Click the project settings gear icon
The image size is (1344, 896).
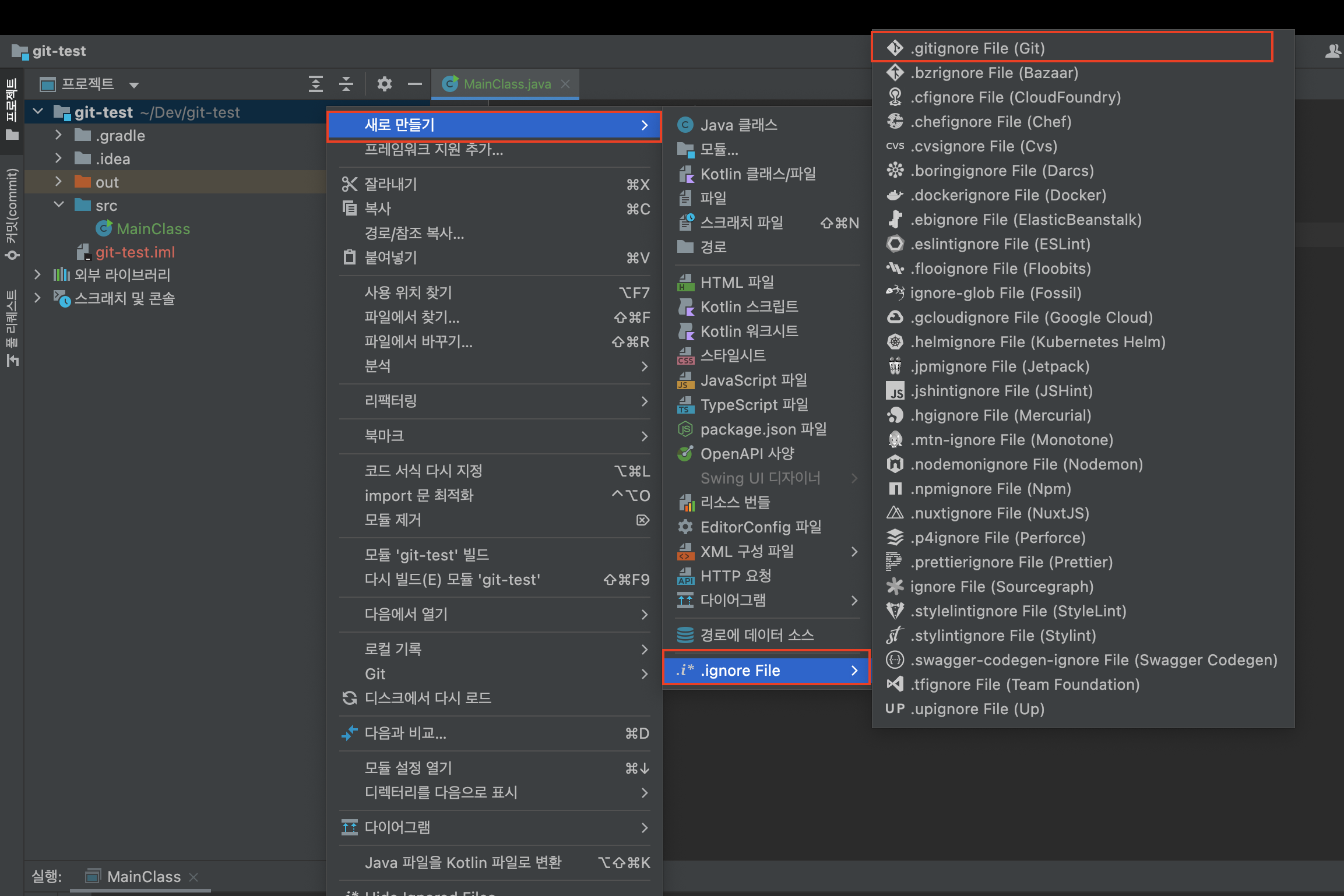pos(384,84)
